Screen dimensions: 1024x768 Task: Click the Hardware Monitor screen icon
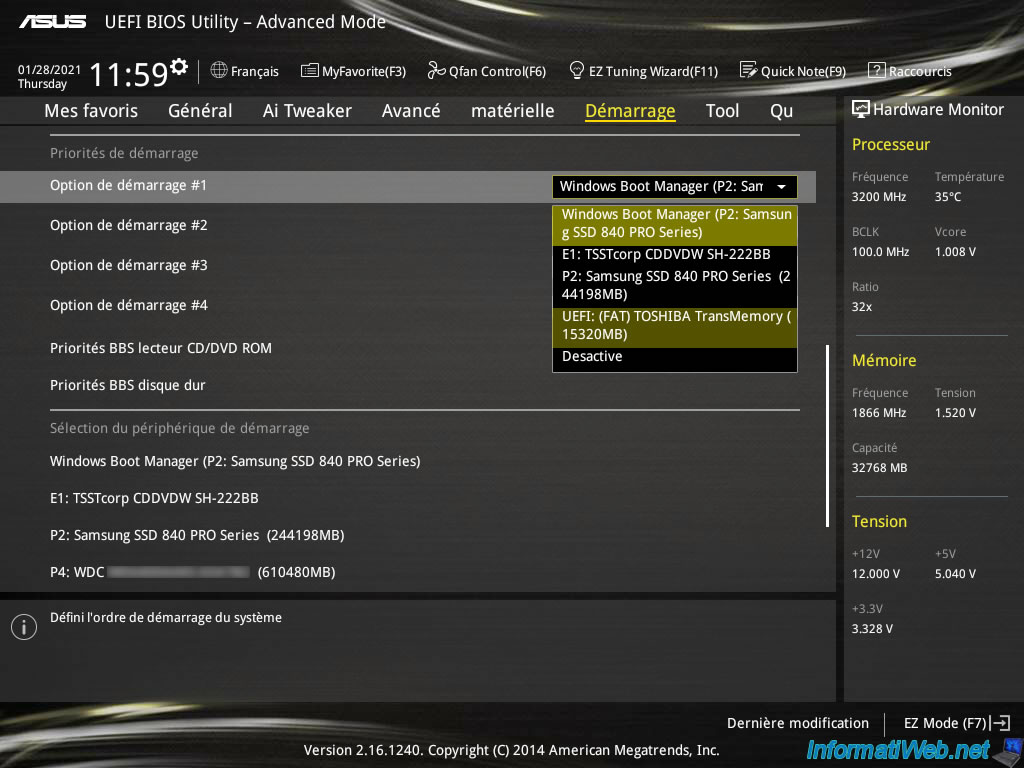861,109
